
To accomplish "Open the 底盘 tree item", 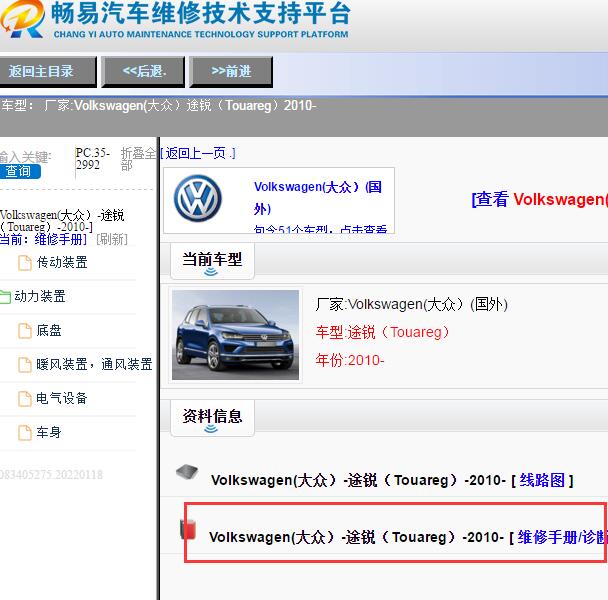I will pos(49,330).
